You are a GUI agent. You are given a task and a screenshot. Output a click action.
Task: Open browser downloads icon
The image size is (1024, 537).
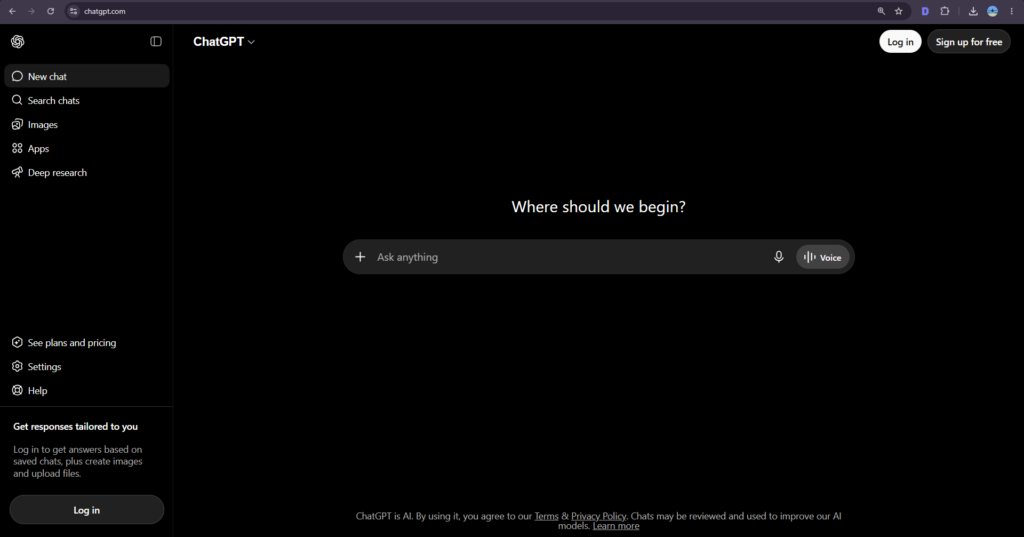click(973, 11)
